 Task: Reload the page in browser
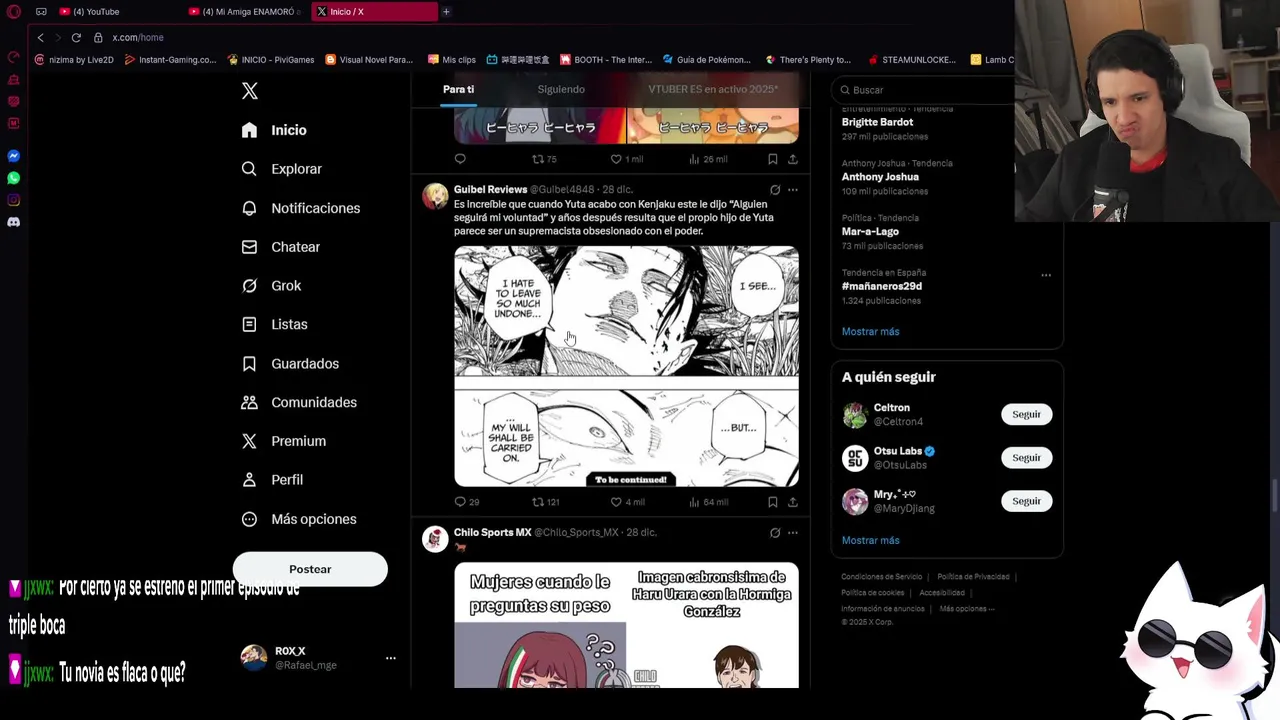[x=76, y=37]
